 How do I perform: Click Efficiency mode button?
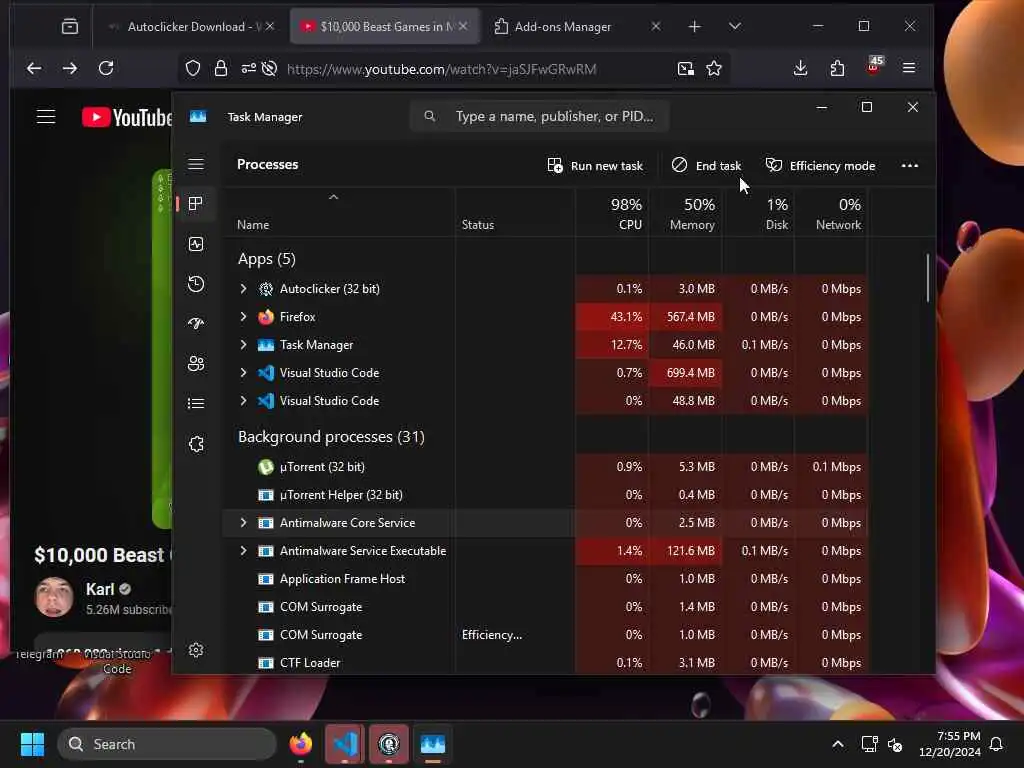(x=820, y=166)
